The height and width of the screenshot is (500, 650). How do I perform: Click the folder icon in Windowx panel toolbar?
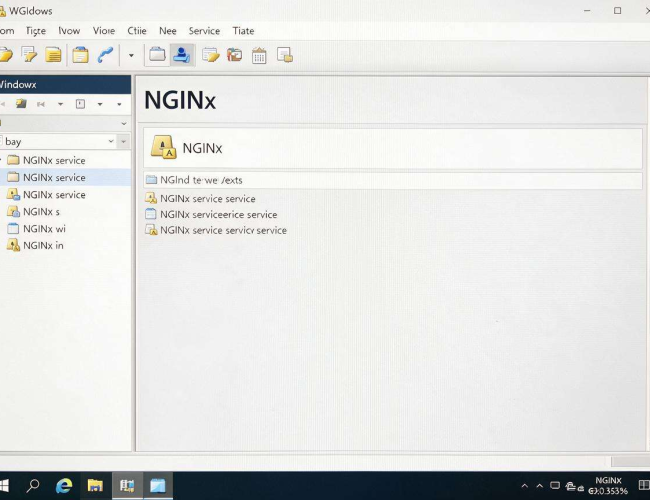pos(21,104)
